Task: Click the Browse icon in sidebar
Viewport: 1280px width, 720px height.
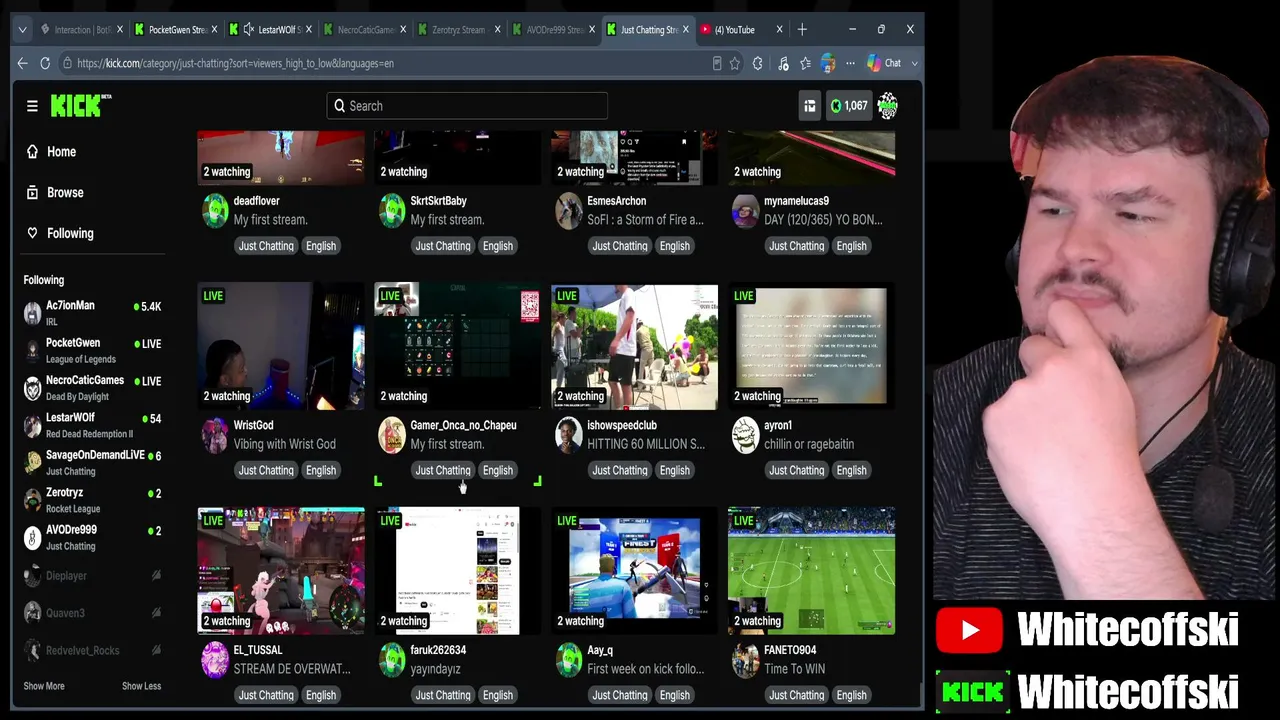Action: [x=32, y=193]
